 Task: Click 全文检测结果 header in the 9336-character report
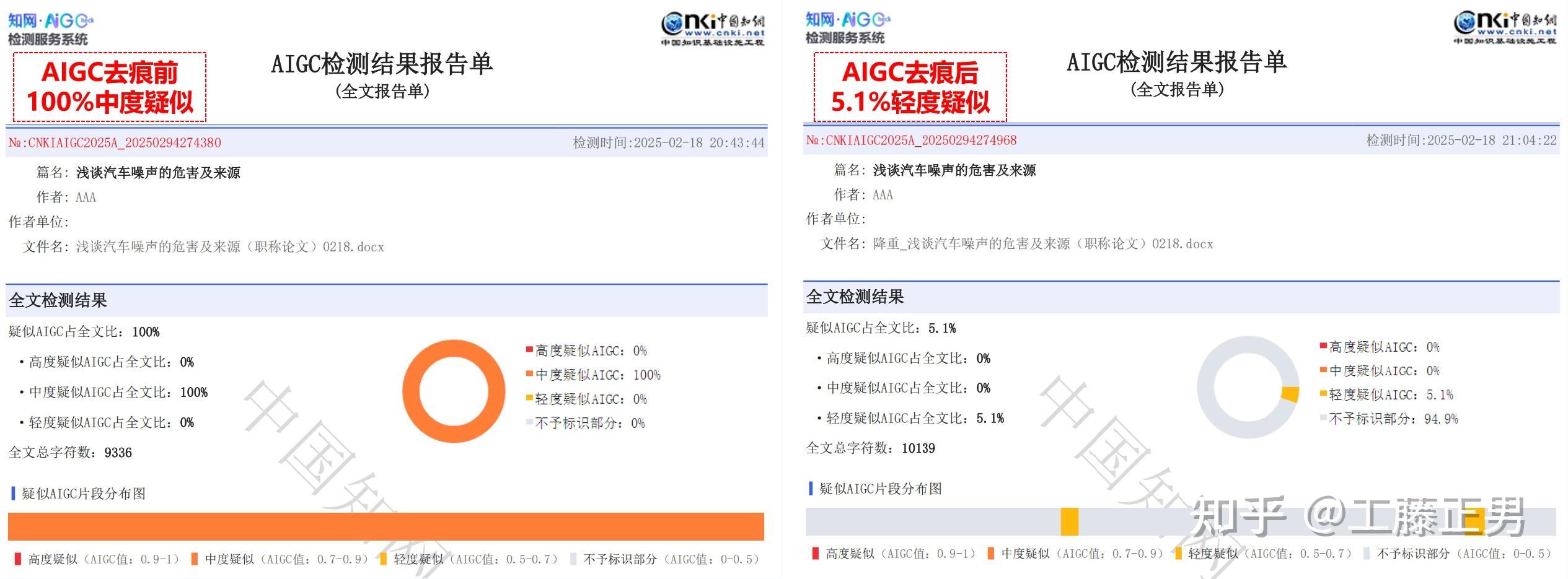coord(58,301)
